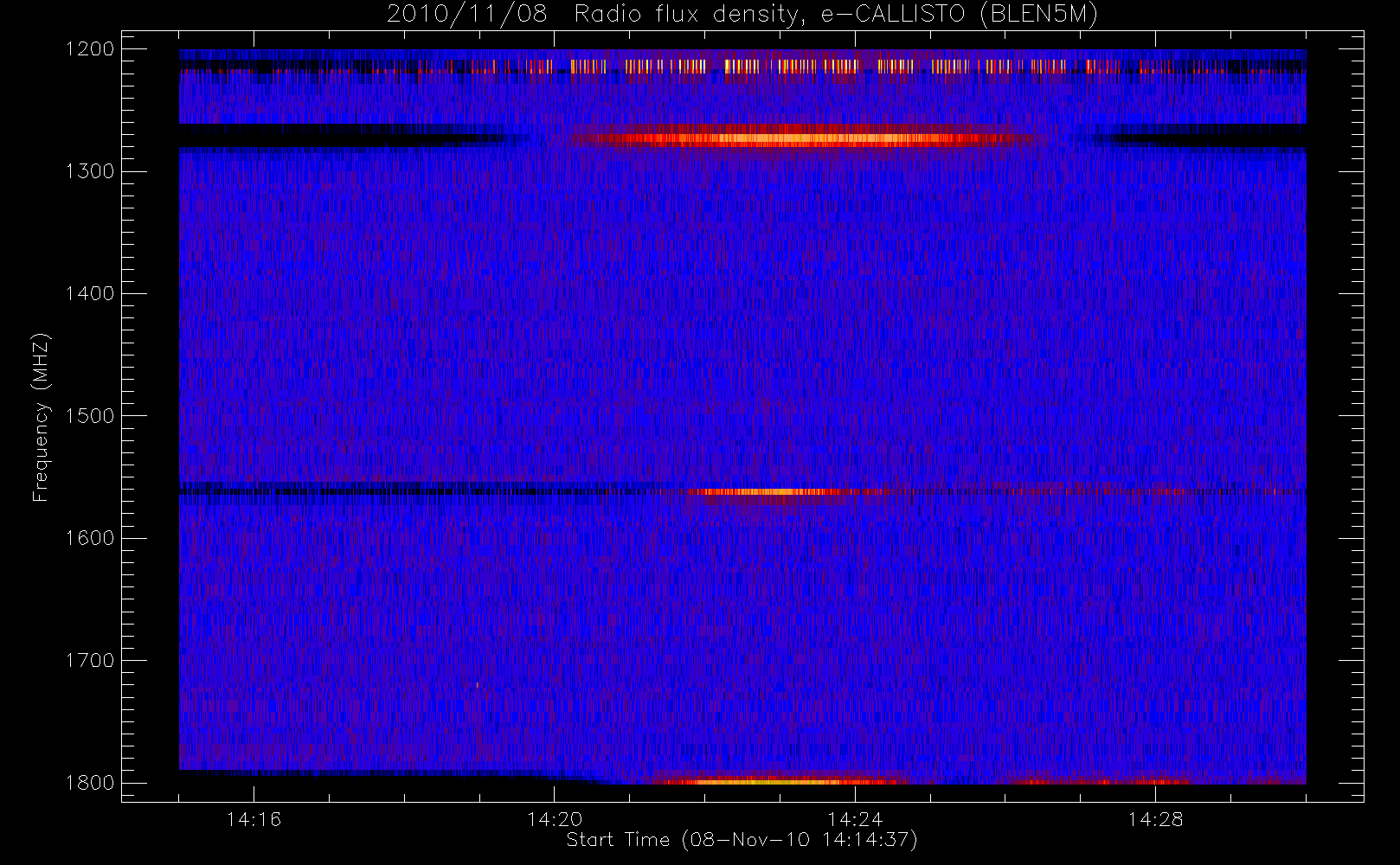Image resolution: width=1400 pixels, height=865 pixels.
Task: Click the date "2010/11/08" in the title
Action: point(466,14)
